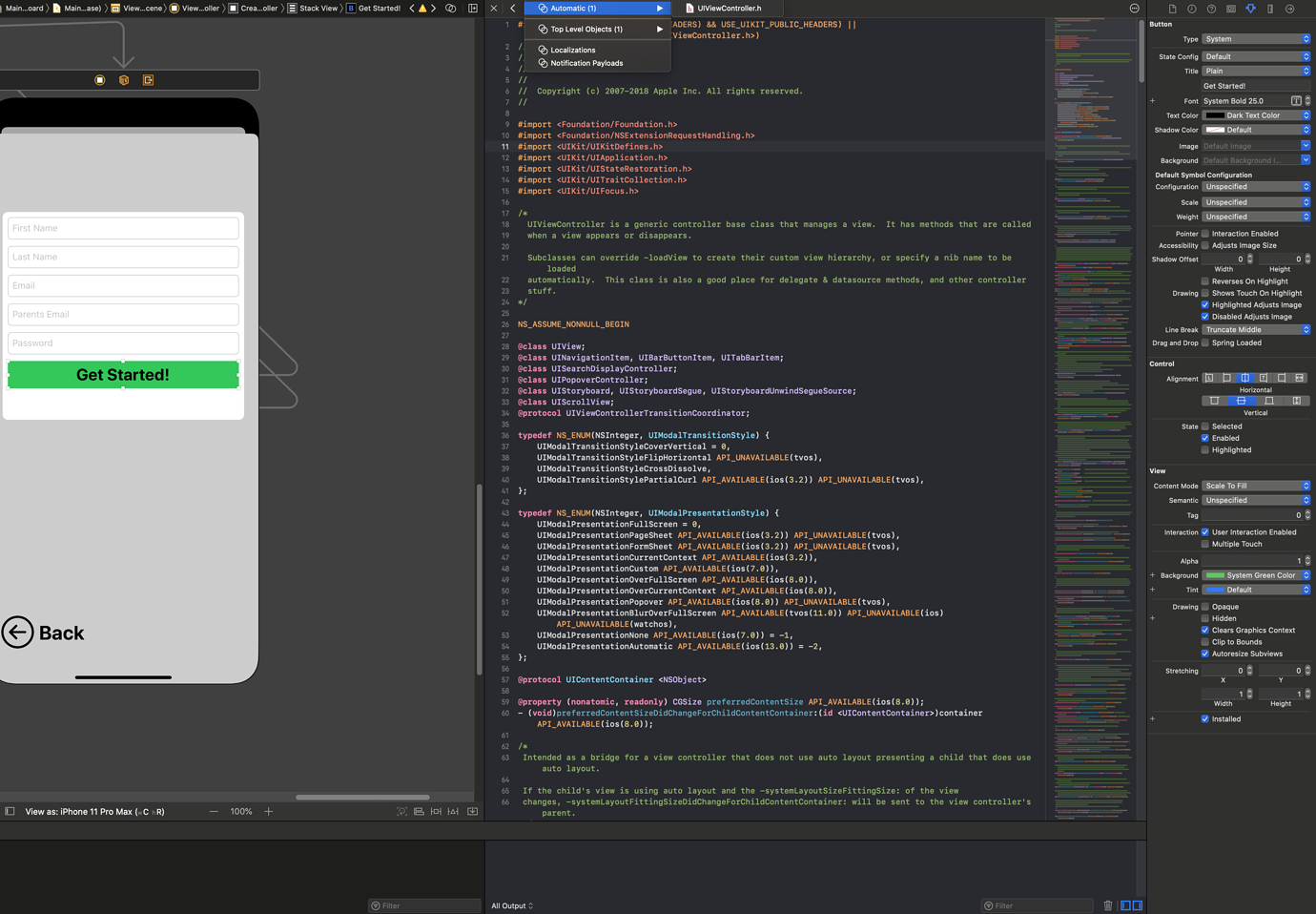This screenshot has width=1316, height=914.
Task: Open the Size inspector
Action: pos(1269,9)
